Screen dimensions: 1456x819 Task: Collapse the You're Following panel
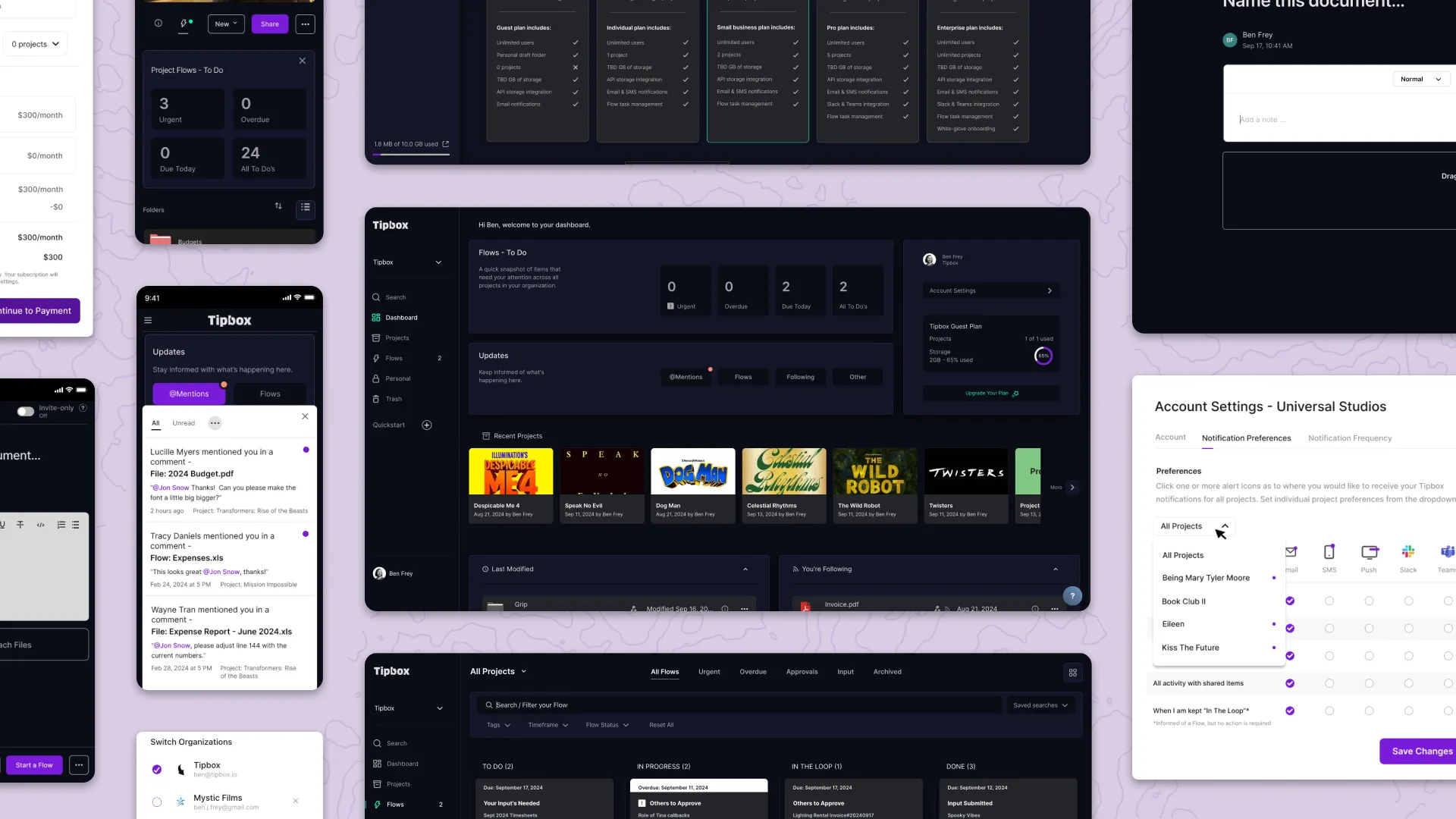(x=1056, y=570)
